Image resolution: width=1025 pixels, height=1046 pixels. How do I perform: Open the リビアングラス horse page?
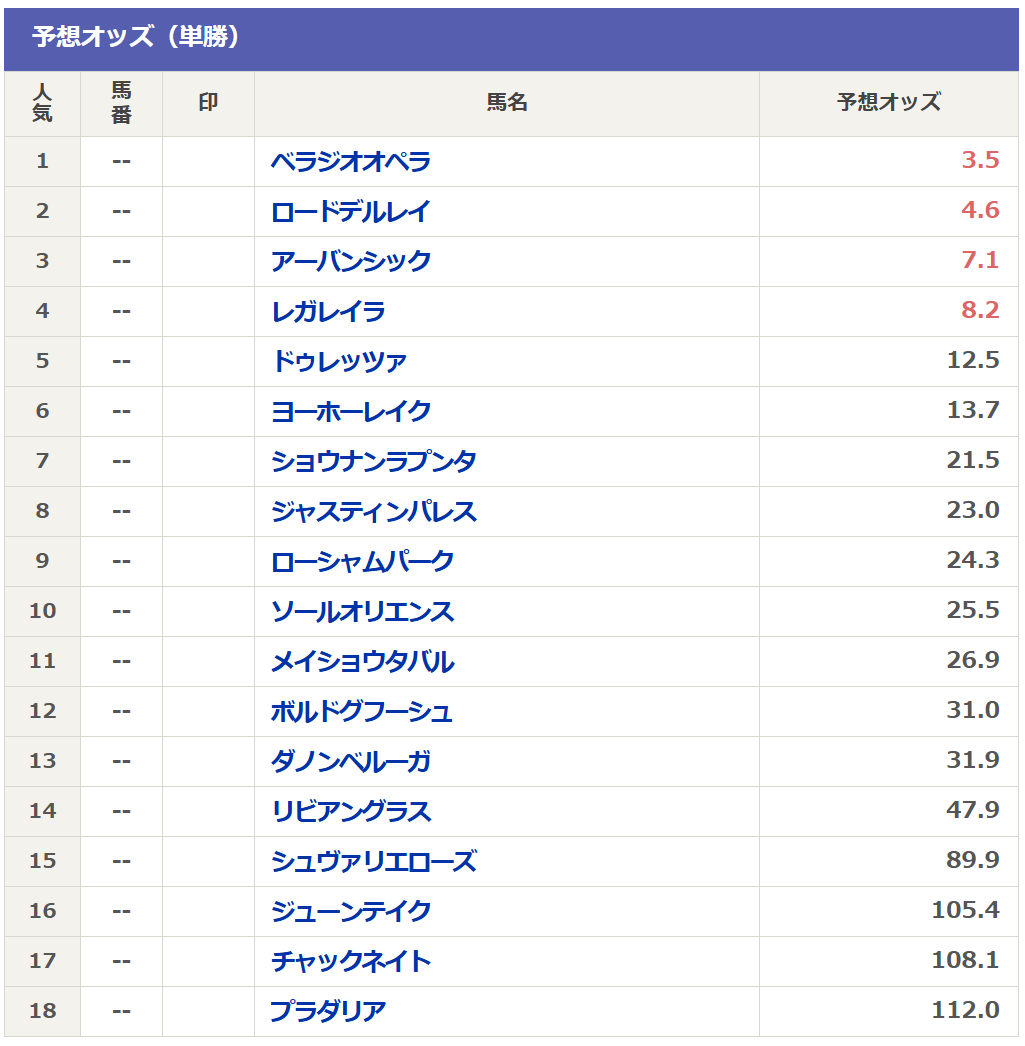[351, 813]
